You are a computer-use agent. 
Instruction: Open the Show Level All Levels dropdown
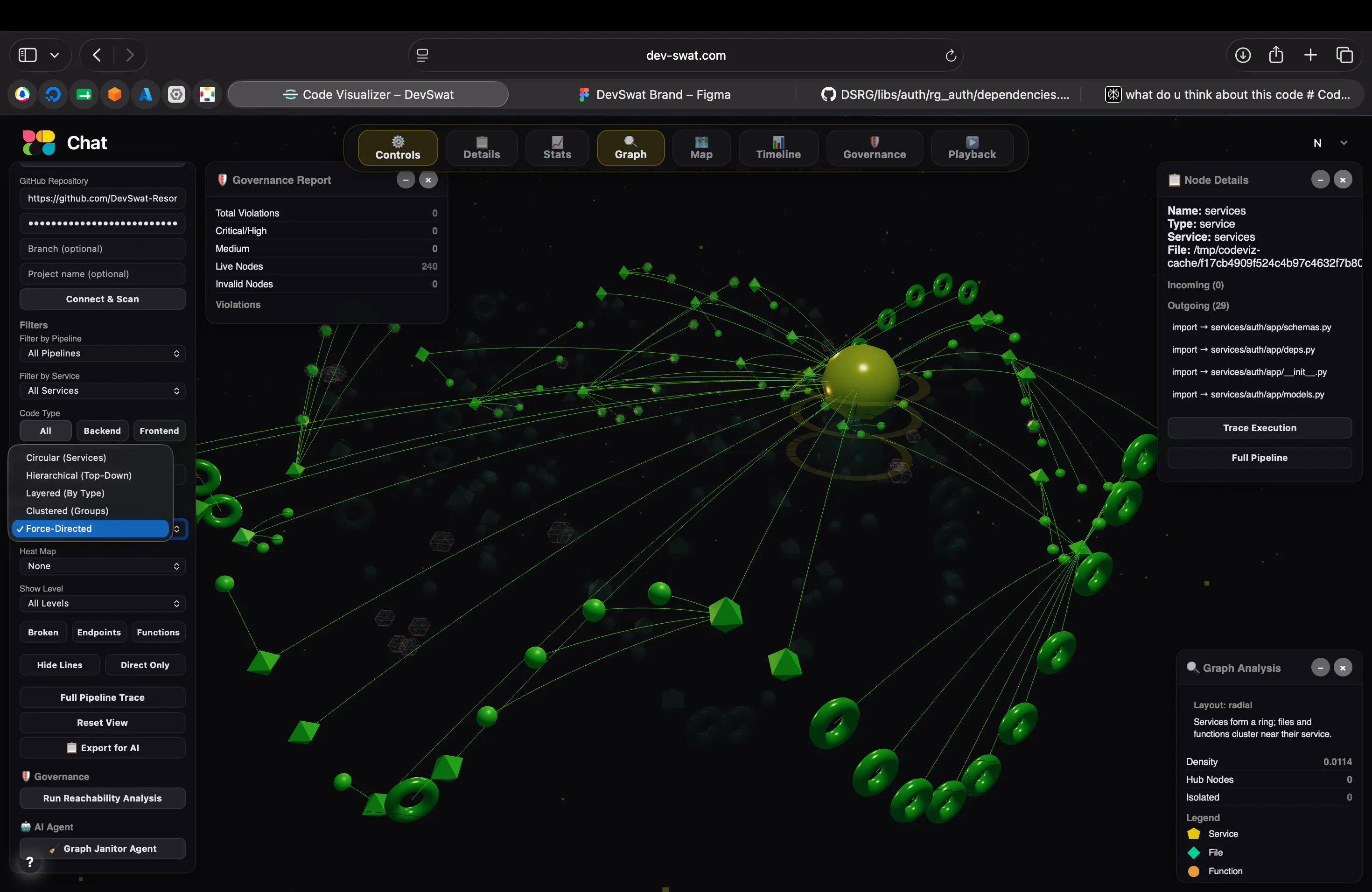(103, 603)
